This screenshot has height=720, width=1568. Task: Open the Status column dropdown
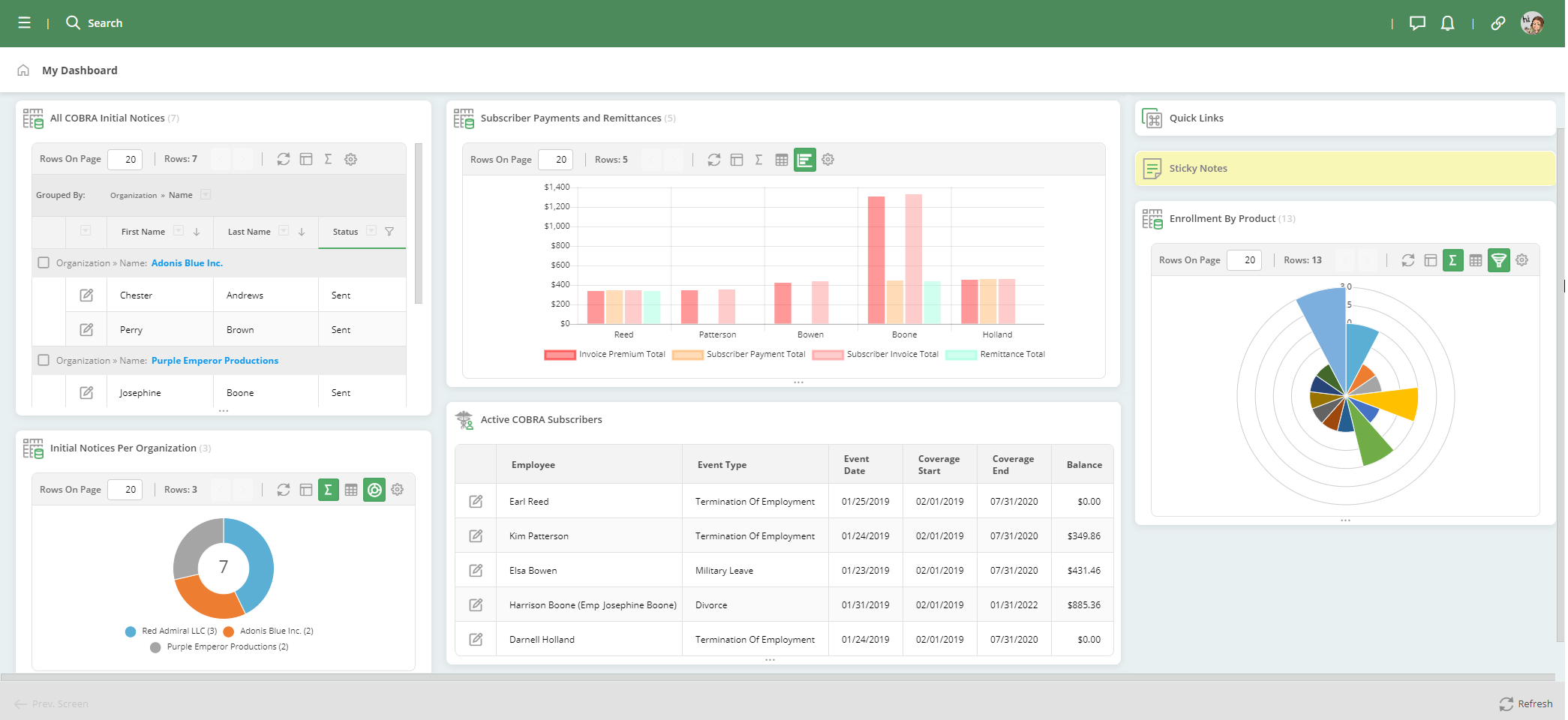(x=371, y=231)
